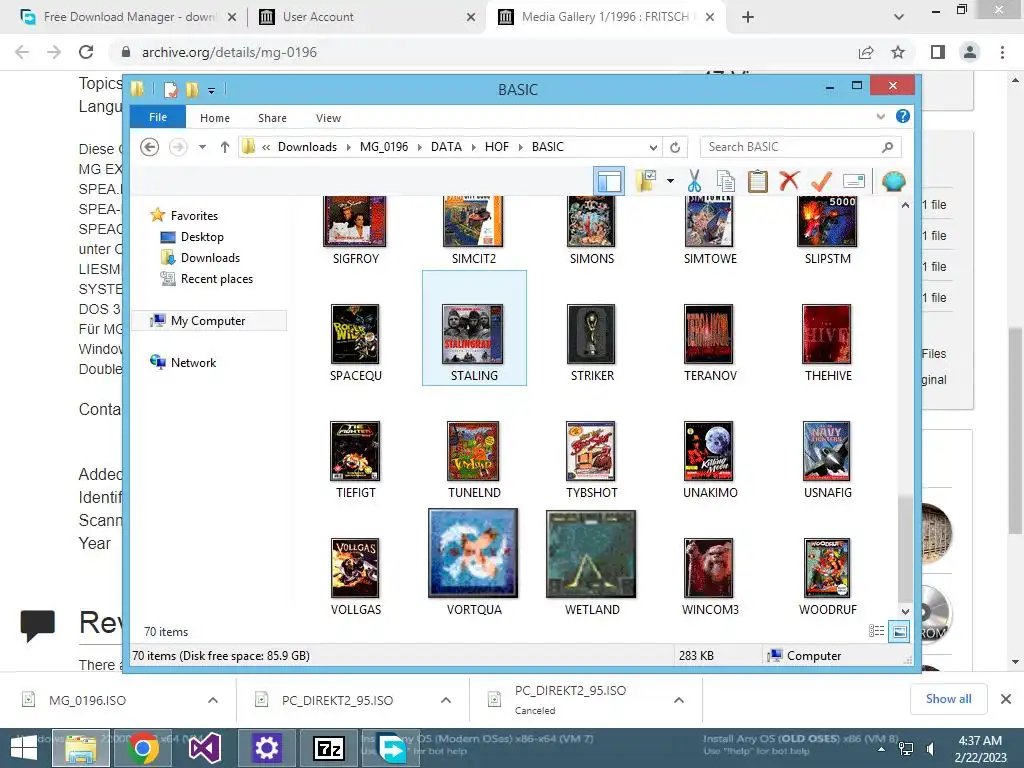Open the View ribbon tab
The image size is (1024, 768).
[x=328, y=118]
